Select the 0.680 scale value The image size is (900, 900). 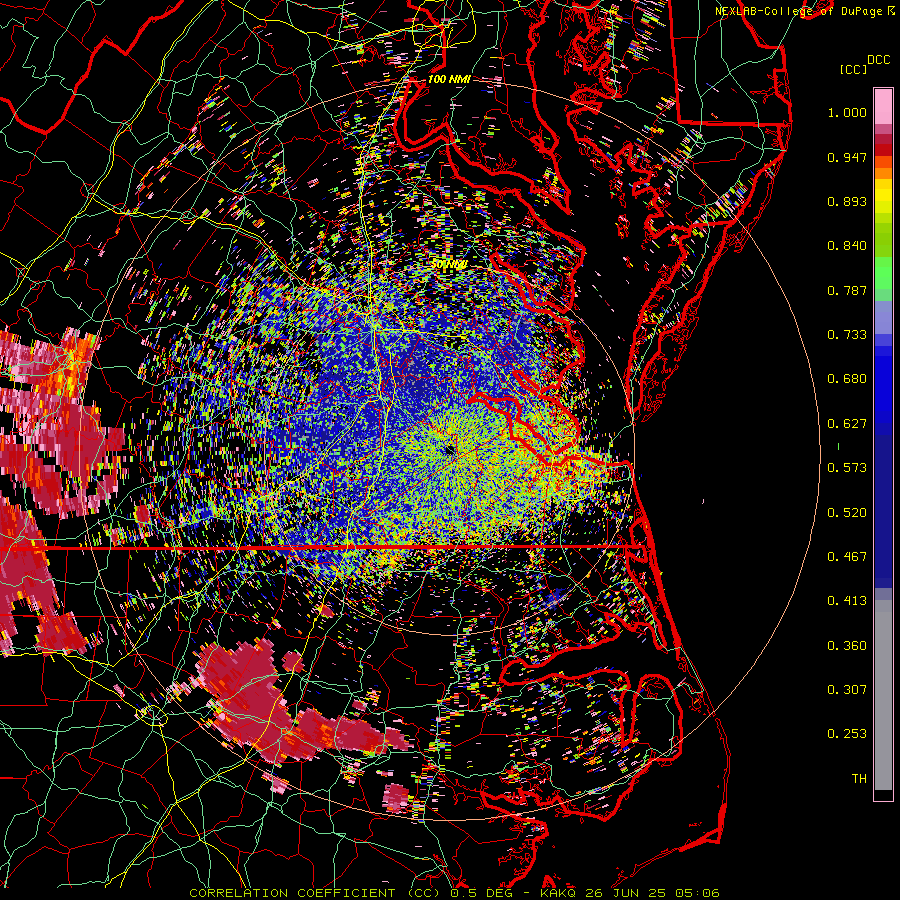pos(847,379)
